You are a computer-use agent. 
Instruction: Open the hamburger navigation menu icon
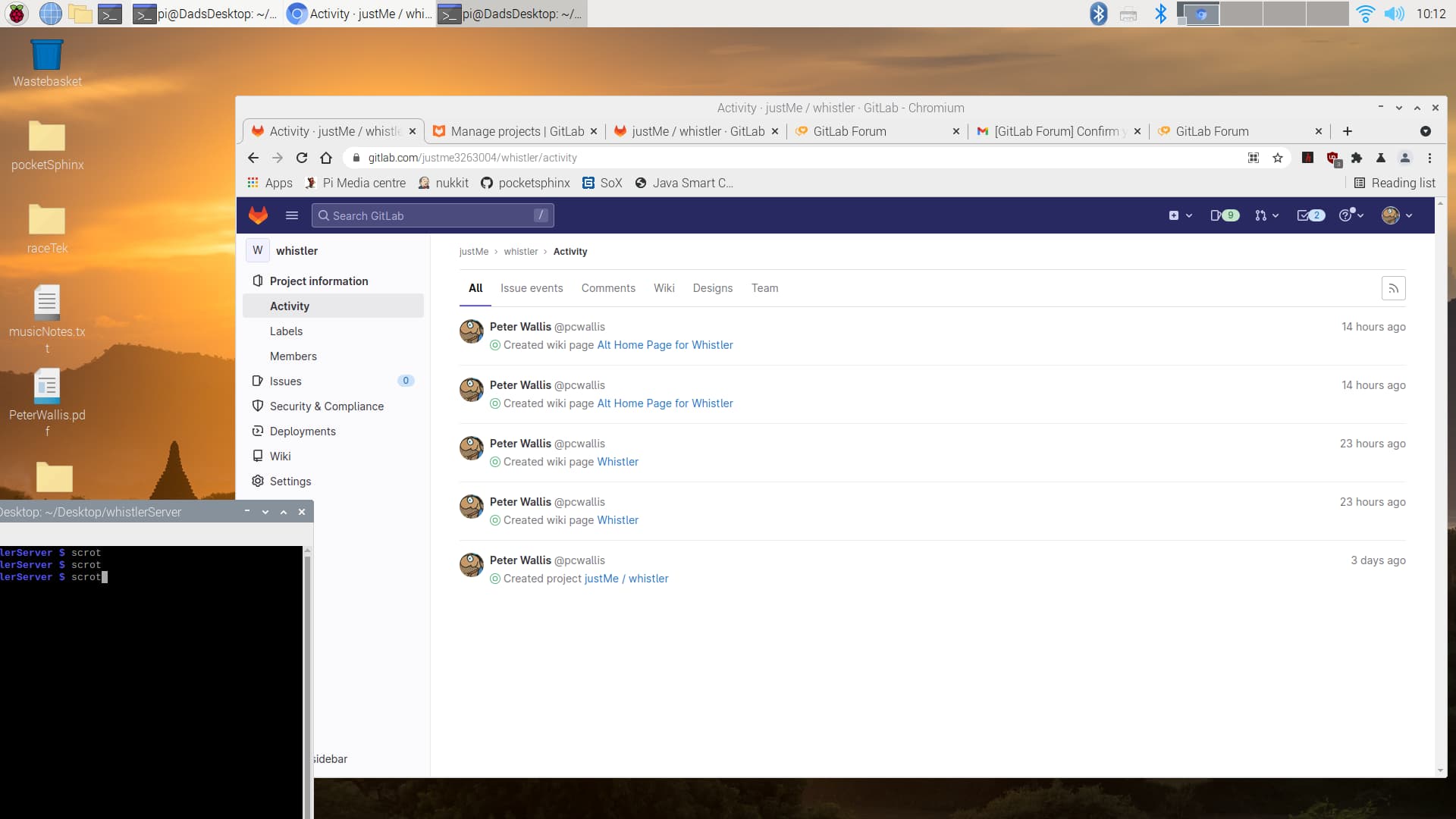point(292,215)
